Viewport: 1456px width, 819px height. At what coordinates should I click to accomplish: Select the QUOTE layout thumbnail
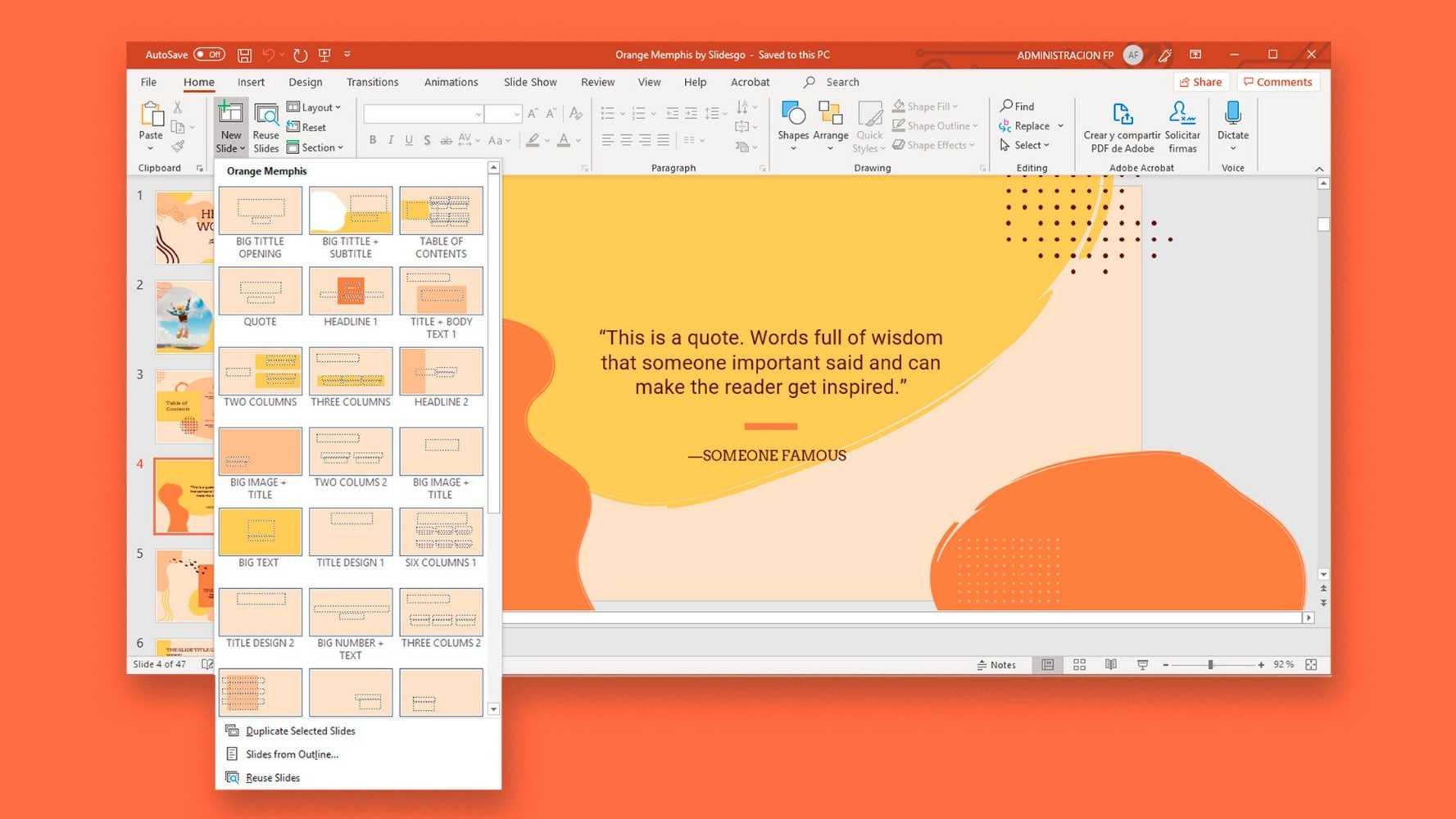(260, 292)
